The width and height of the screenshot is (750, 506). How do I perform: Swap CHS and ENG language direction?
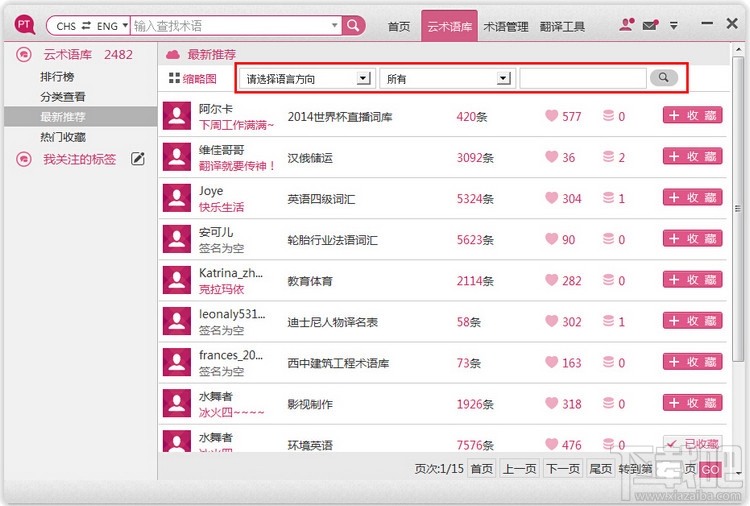86,25
